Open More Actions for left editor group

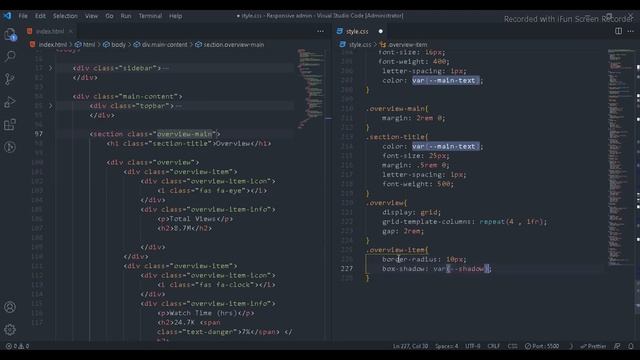[320, 31]
